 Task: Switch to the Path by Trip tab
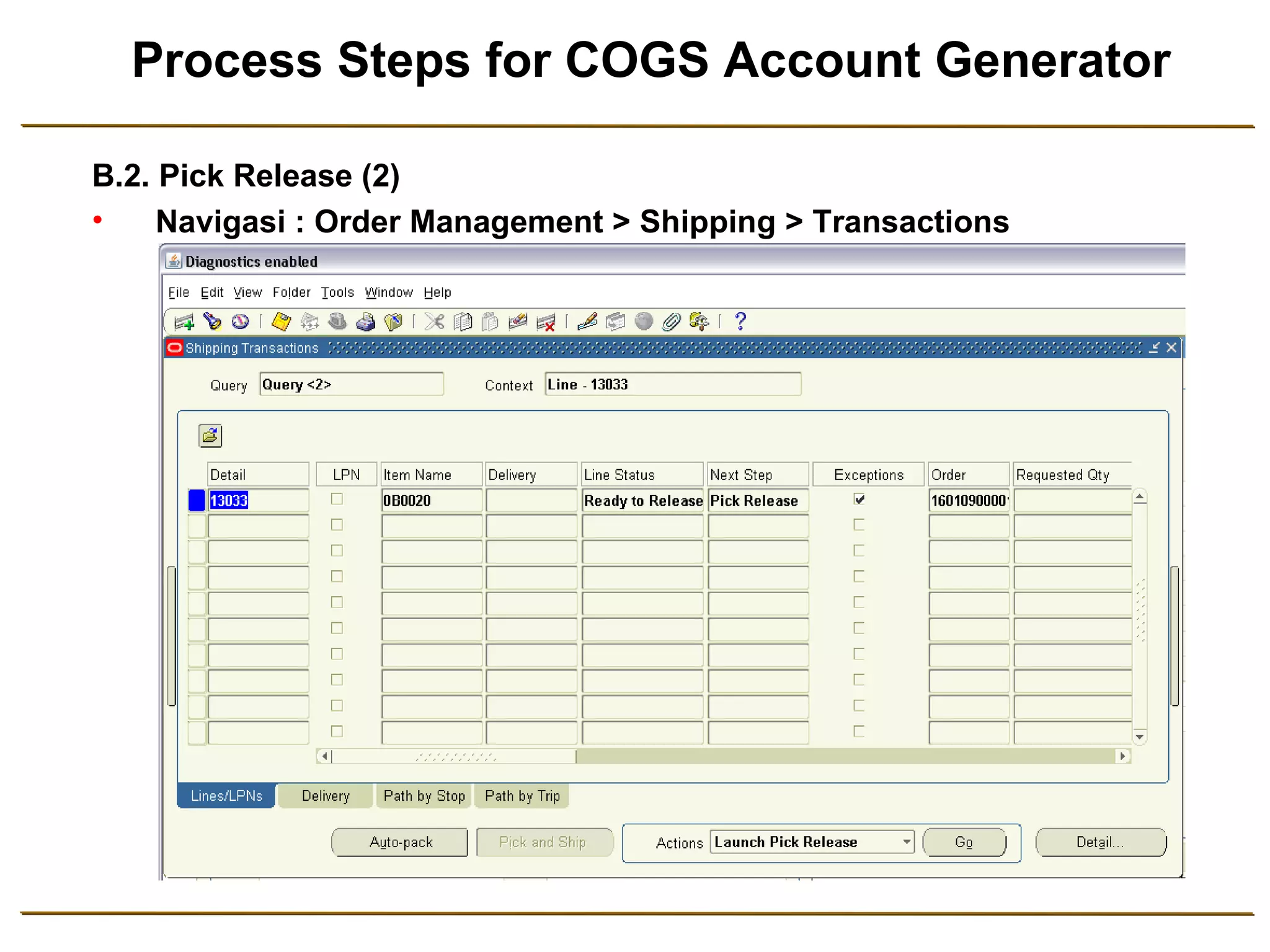click(522, 796)
